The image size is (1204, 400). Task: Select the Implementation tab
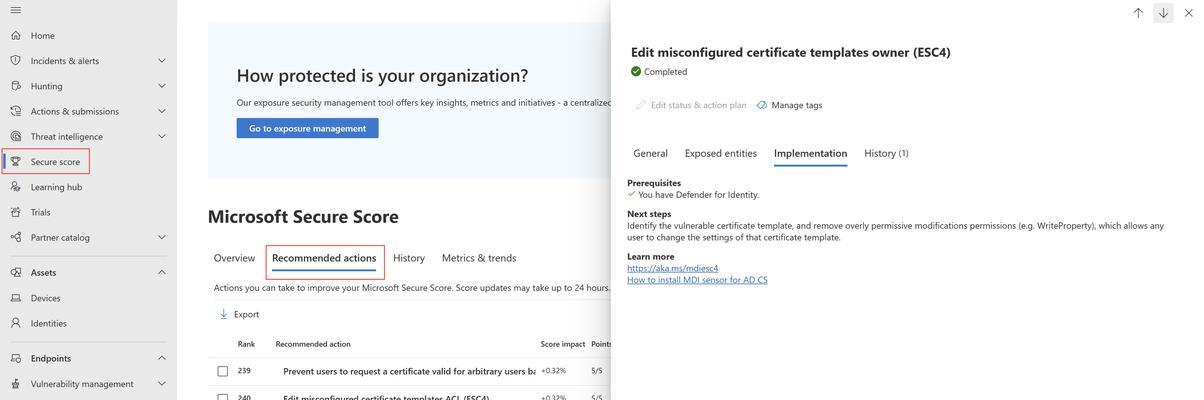811,153
